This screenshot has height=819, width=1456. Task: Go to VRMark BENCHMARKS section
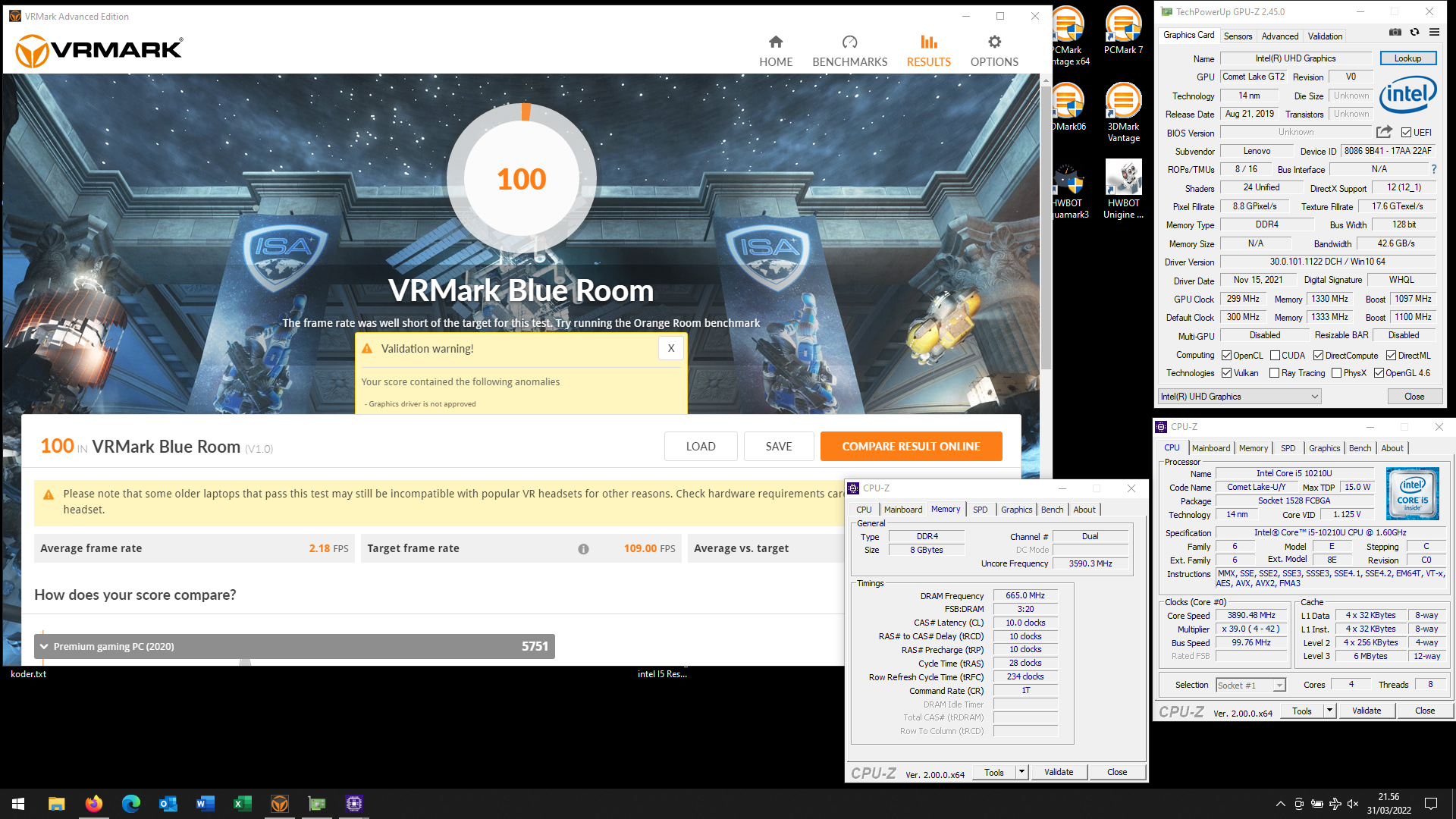click(849, 51)
